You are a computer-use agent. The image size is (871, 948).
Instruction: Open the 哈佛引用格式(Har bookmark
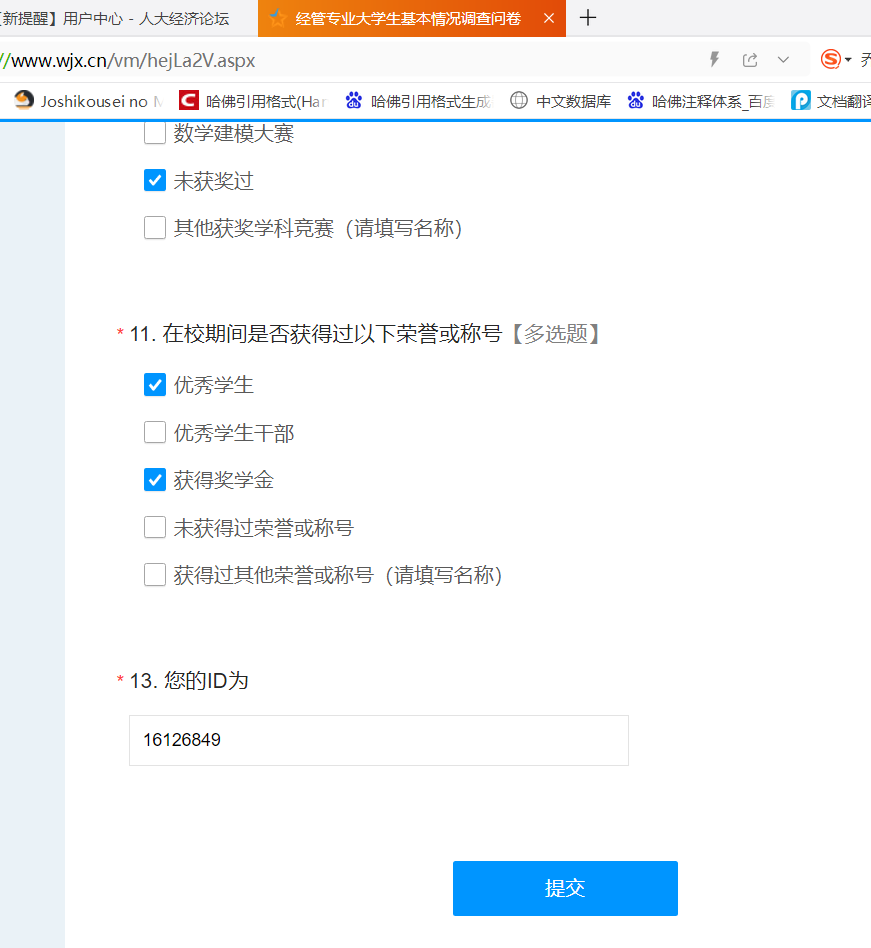point(253,101)
